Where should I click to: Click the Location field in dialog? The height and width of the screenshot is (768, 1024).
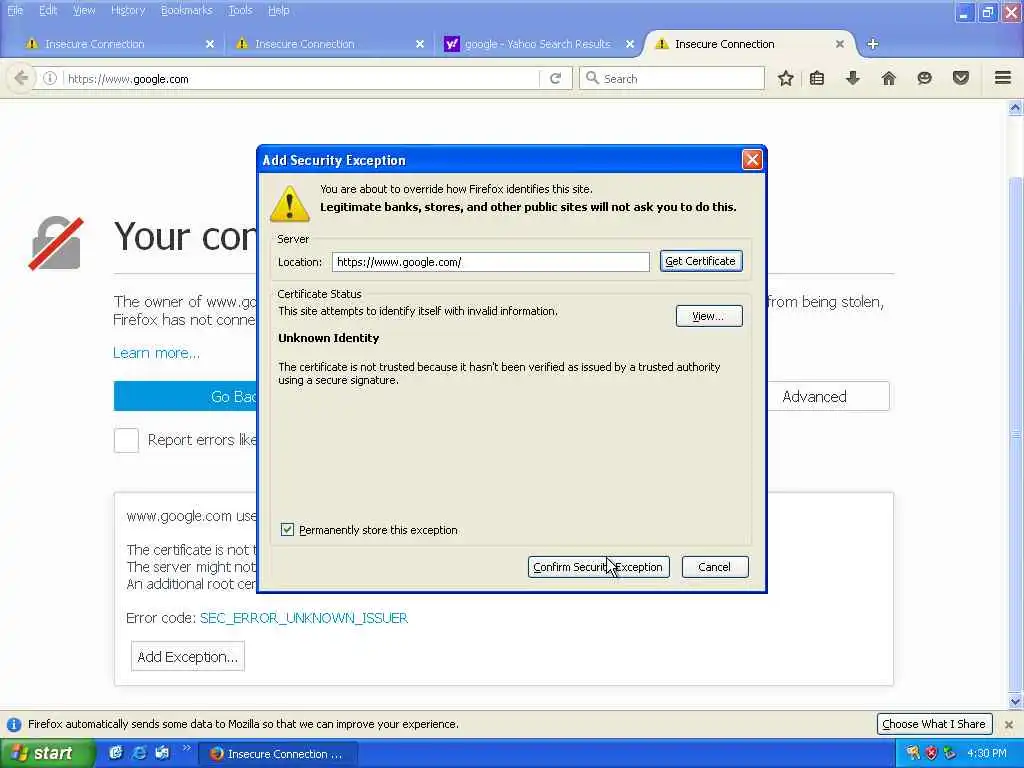[490, 262]
